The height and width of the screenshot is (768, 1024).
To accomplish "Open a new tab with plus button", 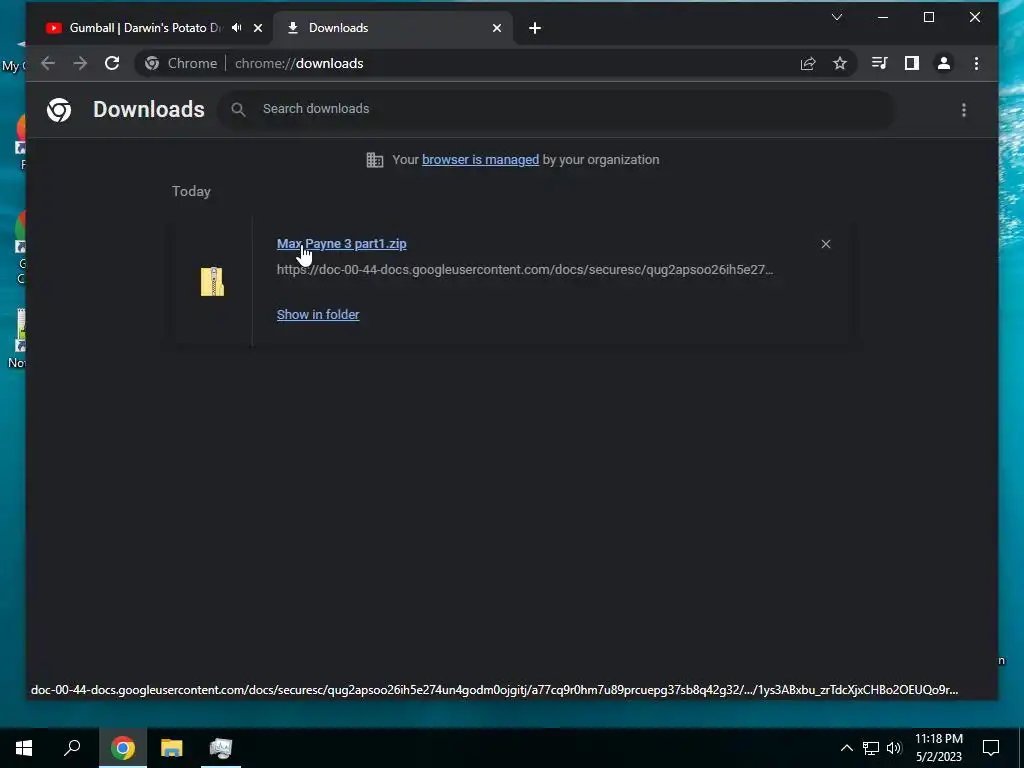I will tap(535, 28).
